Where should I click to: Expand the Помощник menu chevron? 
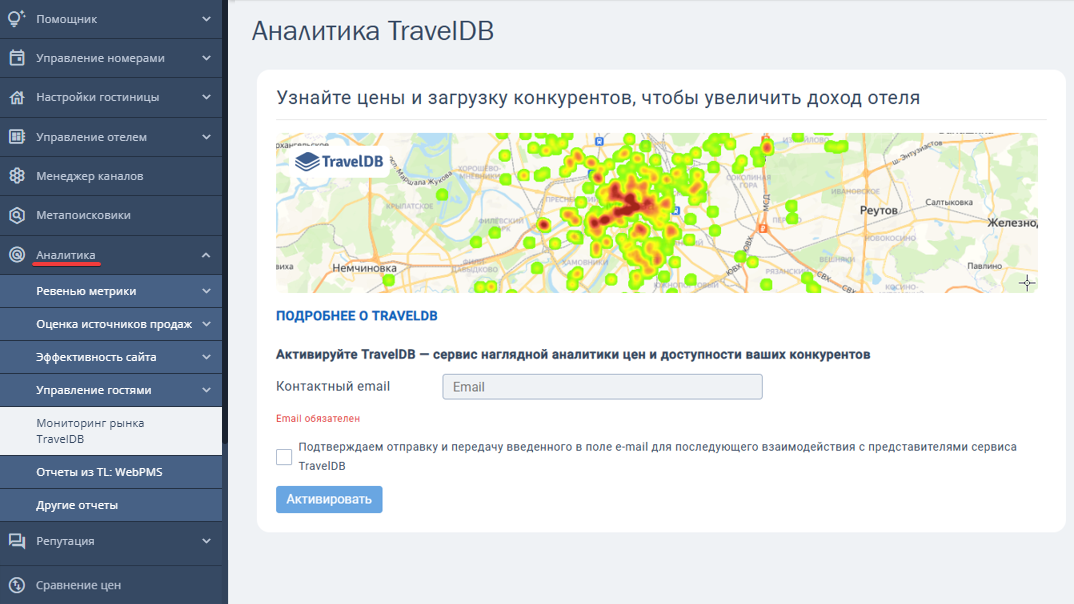tap(206, 19)
